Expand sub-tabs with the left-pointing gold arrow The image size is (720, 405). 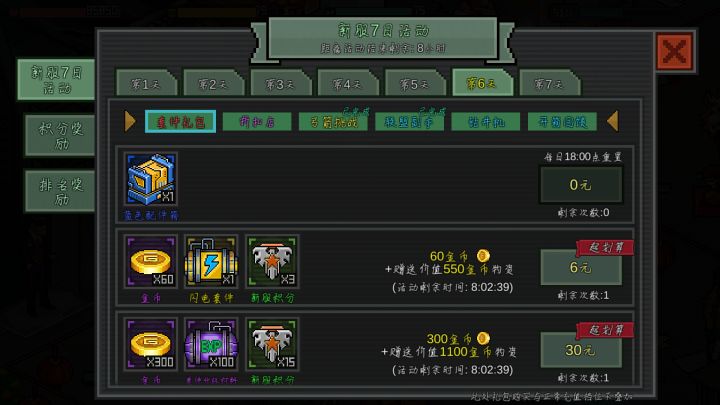click(x=613, y=121)
